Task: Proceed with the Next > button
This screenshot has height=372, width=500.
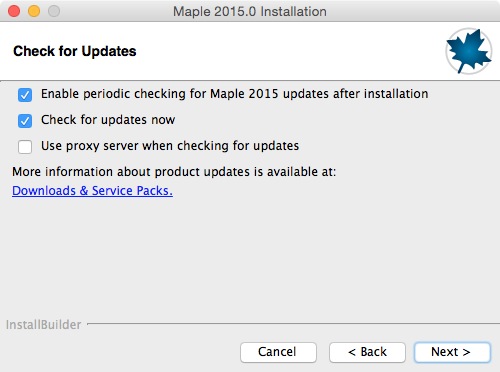Action: point(452,352)
